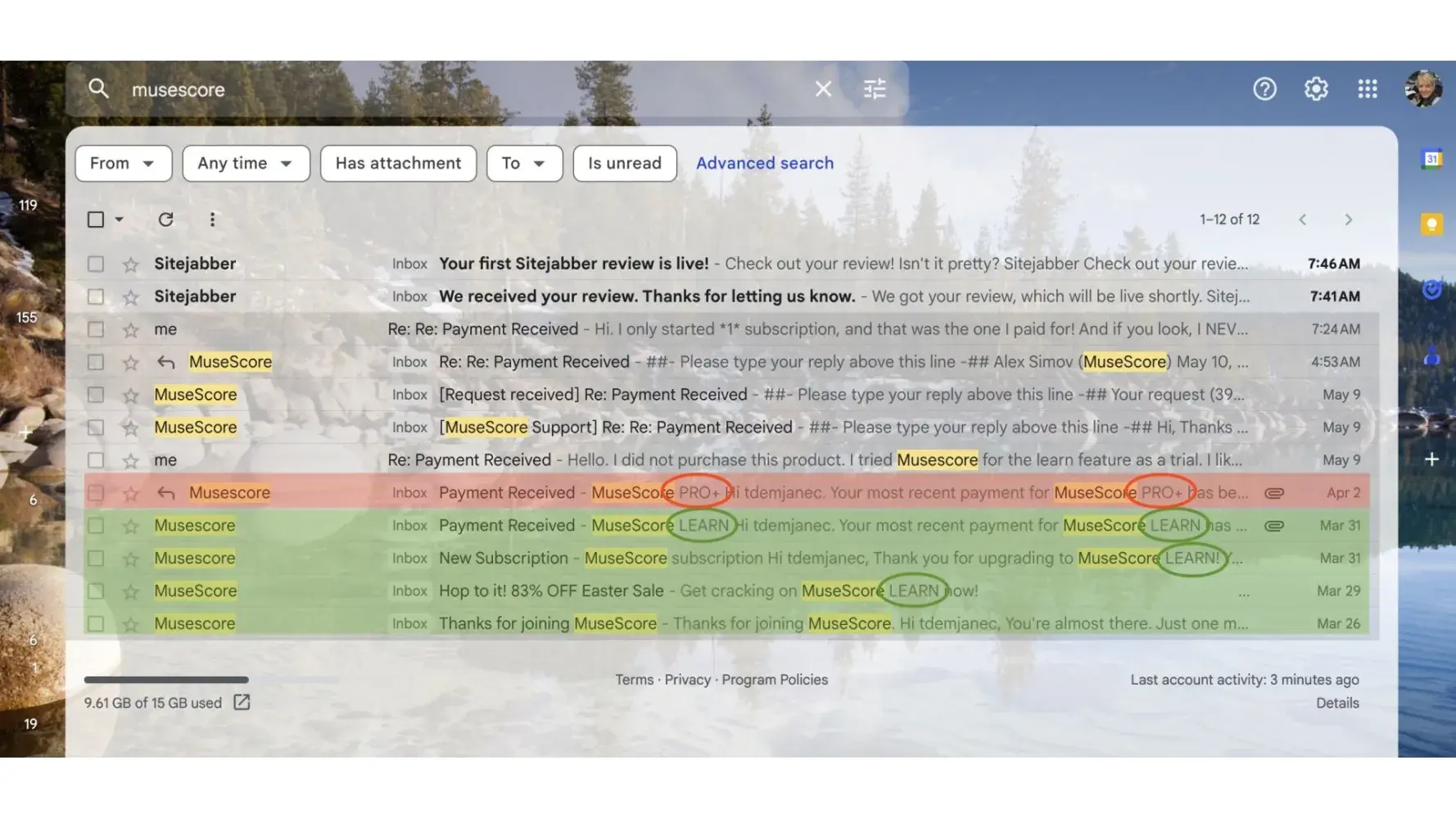The image size is (1456, 819).
Task: Star the 7:41 AM Sitejabber email
Action: click(130, 297)
